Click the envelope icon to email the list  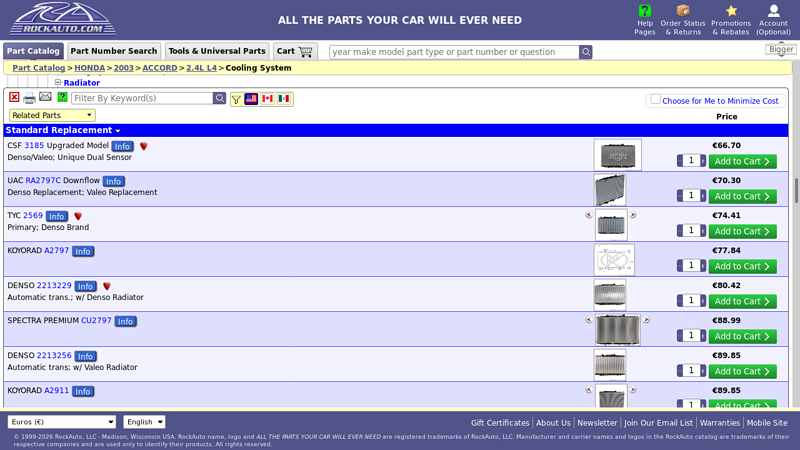(45, 96)
